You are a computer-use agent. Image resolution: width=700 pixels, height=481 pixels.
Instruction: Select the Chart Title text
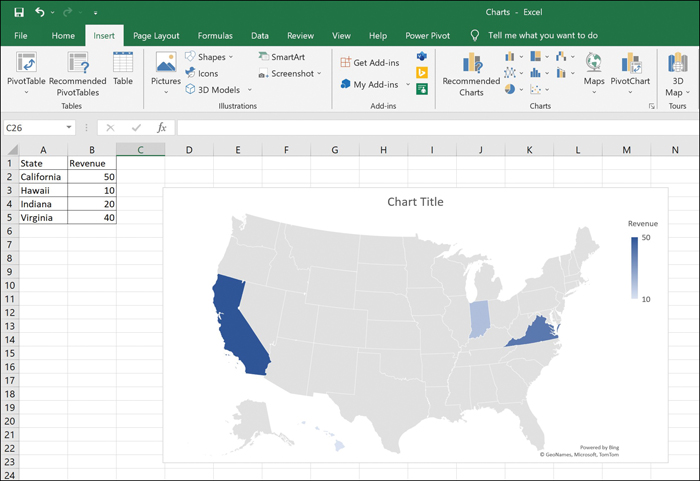pyautogui.click(x=415, y=202)
